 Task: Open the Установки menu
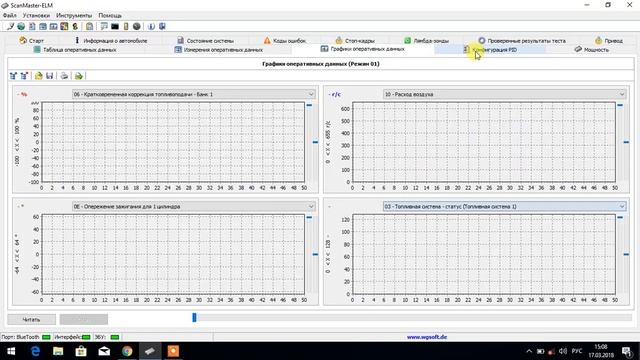[36, 16]
